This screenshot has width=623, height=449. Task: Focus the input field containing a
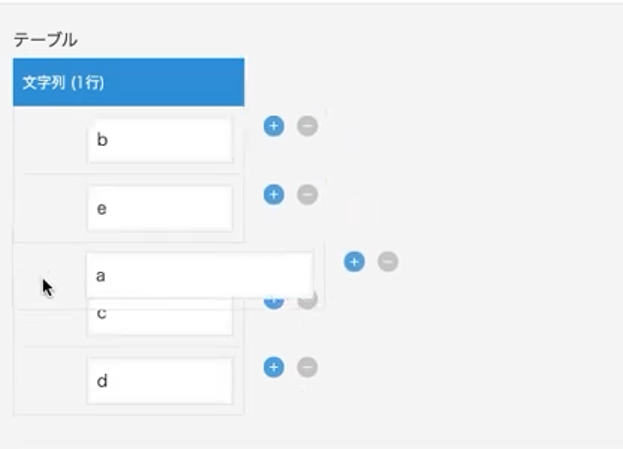pyautogui.click(x=199, y=275)
